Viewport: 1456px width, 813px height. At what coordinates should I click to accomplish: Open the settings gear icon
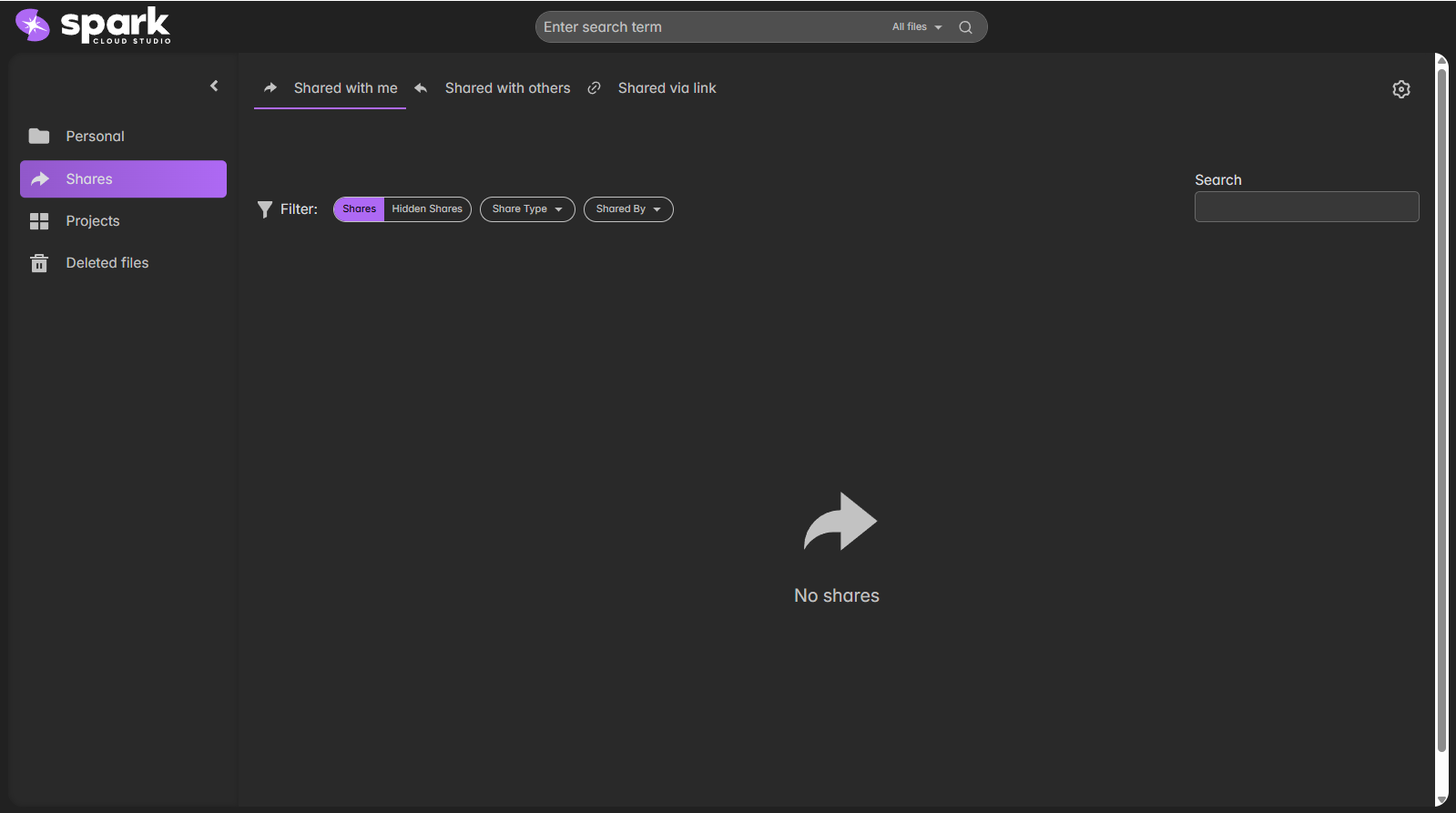point(1401,89)
